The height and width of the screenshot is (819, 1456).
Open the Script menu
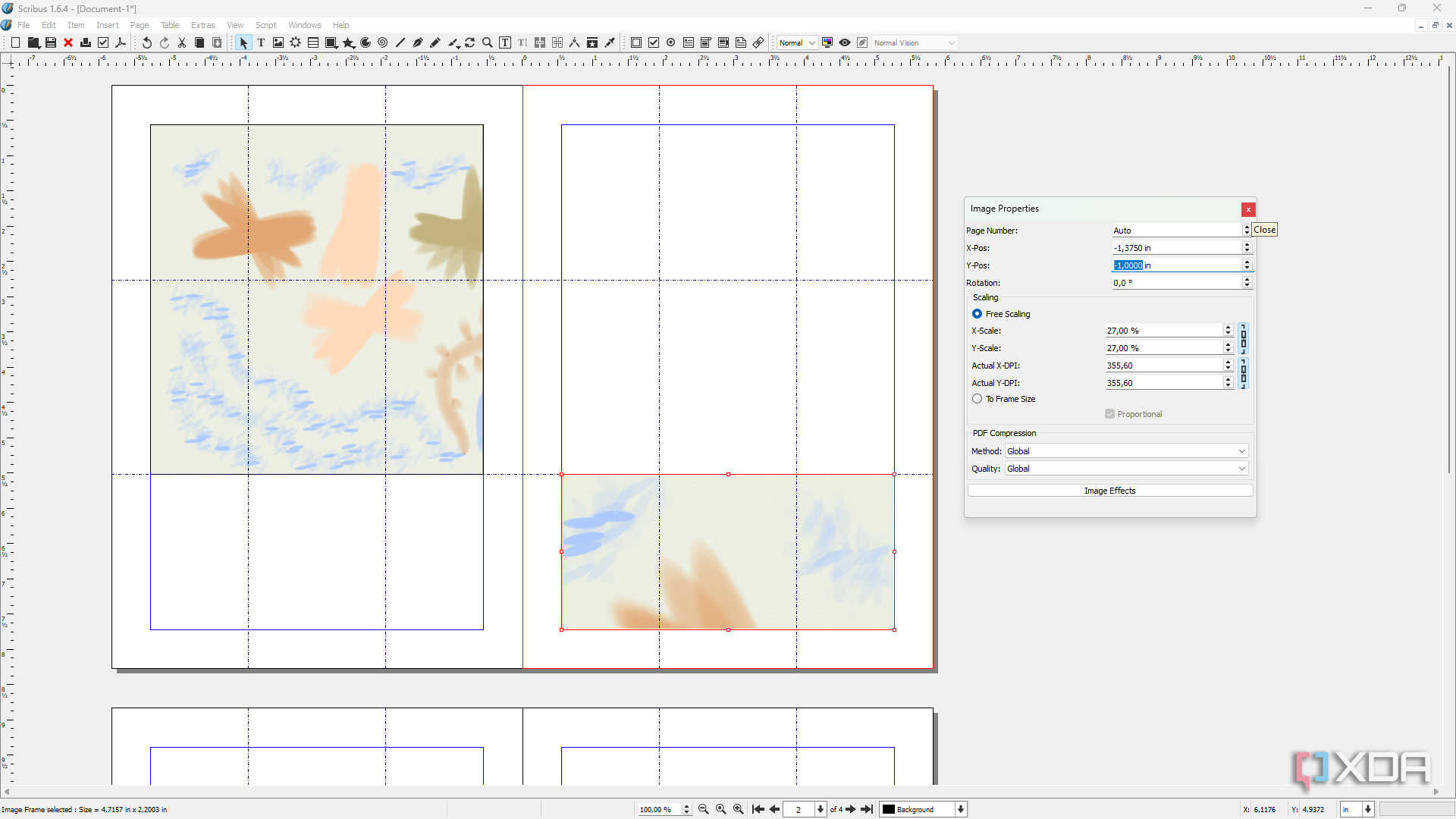266,25
